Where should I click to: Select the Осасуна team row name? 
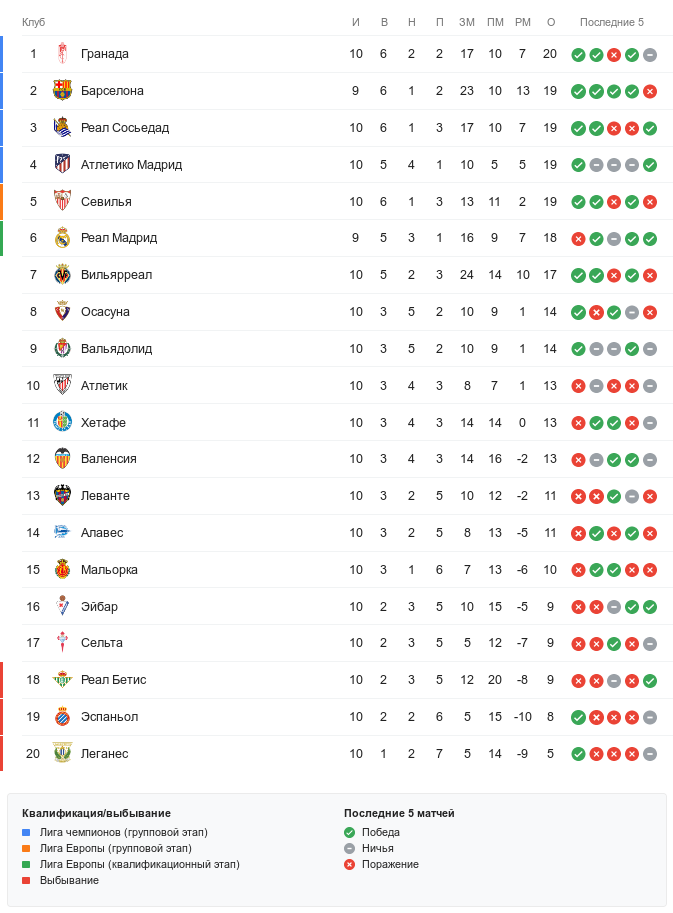point(105,312)
